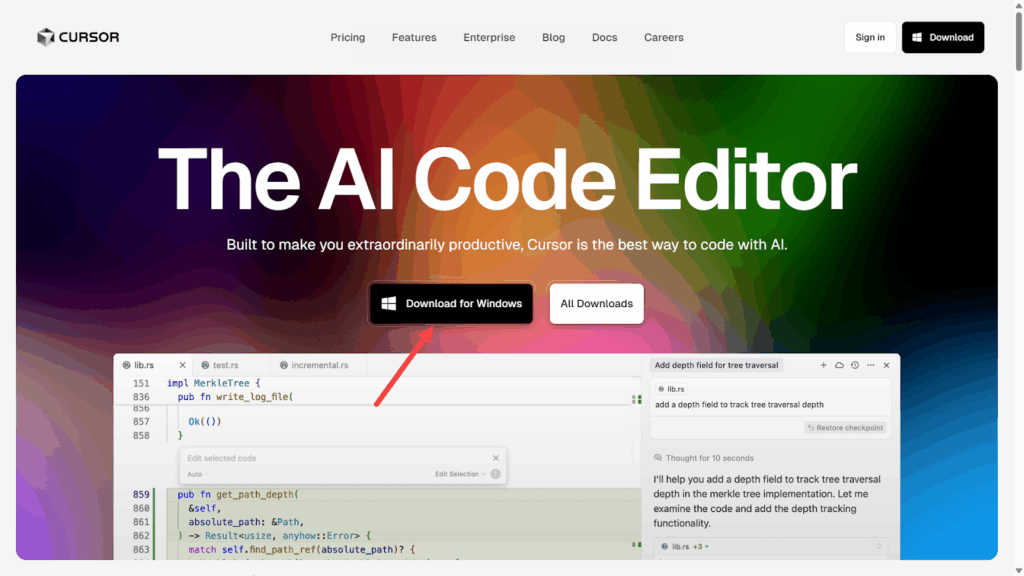The image size is (1024, 576).
Task: Click code line 'absolute_path: &Path,'
Action: 246,522
